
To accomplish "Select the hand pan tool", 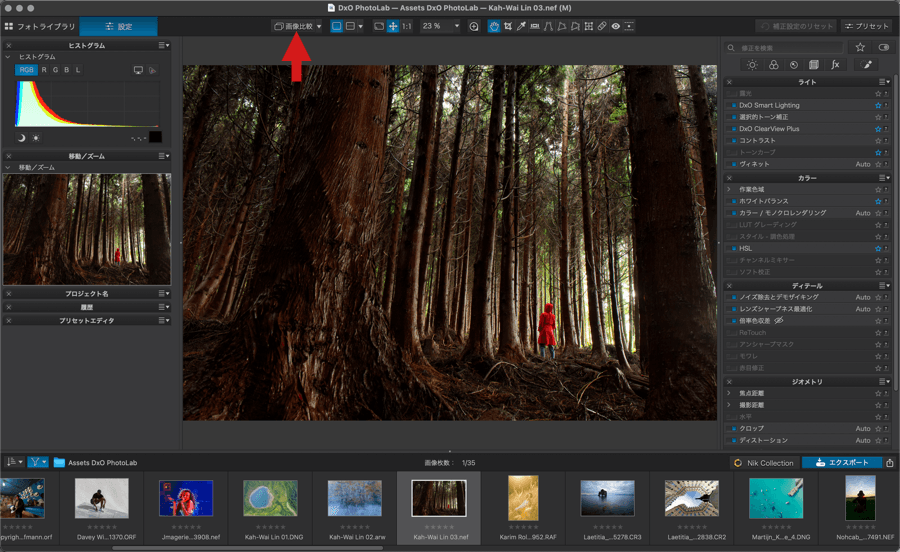I will (x=494, y=26).
